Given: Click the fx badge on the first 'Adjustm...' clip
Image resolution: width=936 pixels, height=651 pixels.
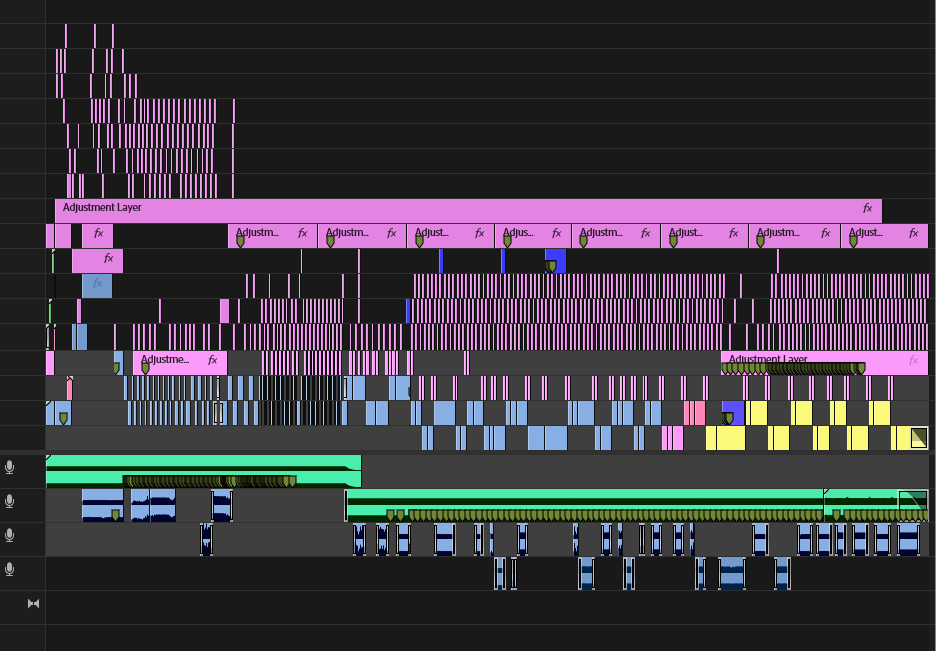Looking at the screenshot, I should (303, 233).
